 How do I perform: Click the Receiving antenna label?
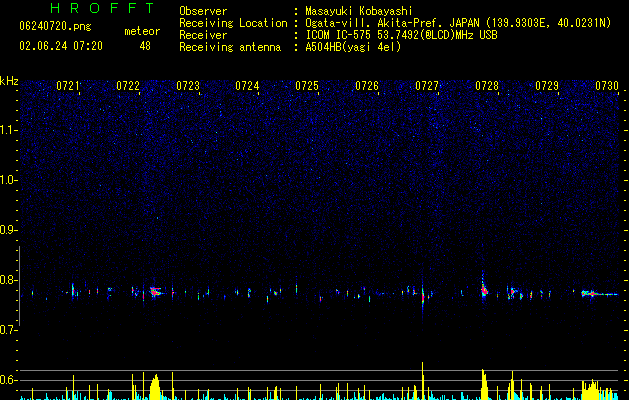230,47
